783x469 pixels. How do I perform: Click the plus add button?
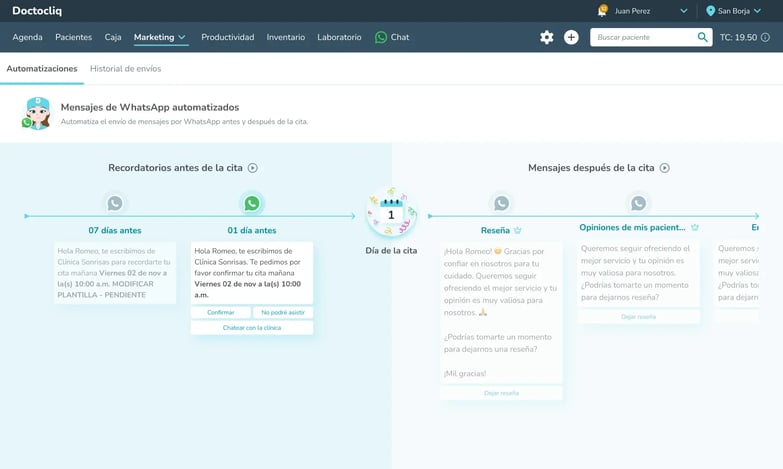571,37
